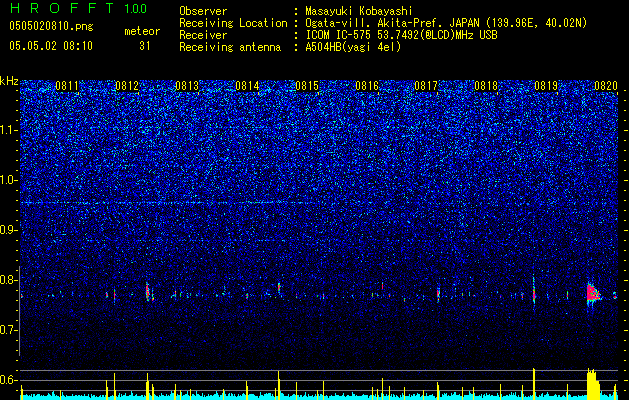The height and width of the screenshot is (400, 629).
Task: Click the 0813 time marker
Action: tap(187, 86)
